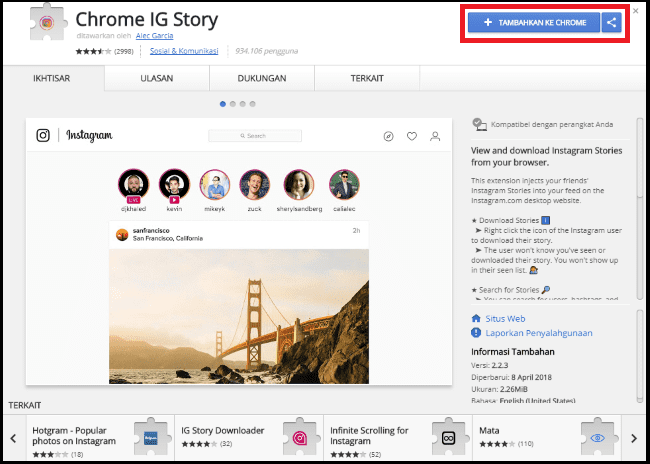The image size is (650, 464).
Task: Click the compatible device checkmark icon
Action: pyautogui.click(x=479, y=124)
